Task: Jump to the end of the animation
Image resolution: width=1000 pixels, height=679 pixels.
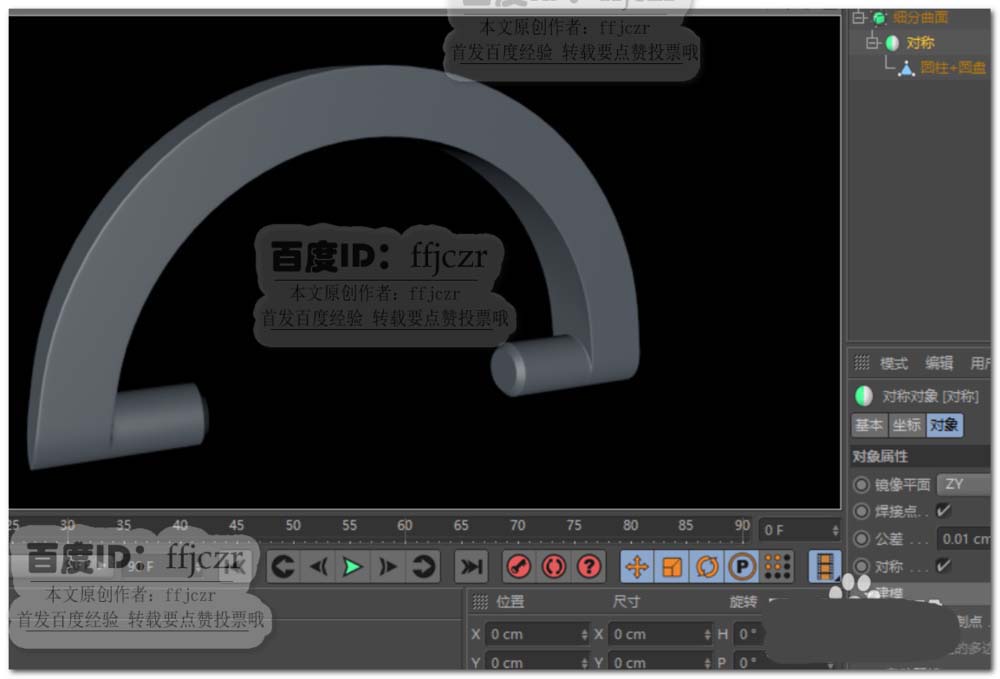Action: tap(471, 566)
